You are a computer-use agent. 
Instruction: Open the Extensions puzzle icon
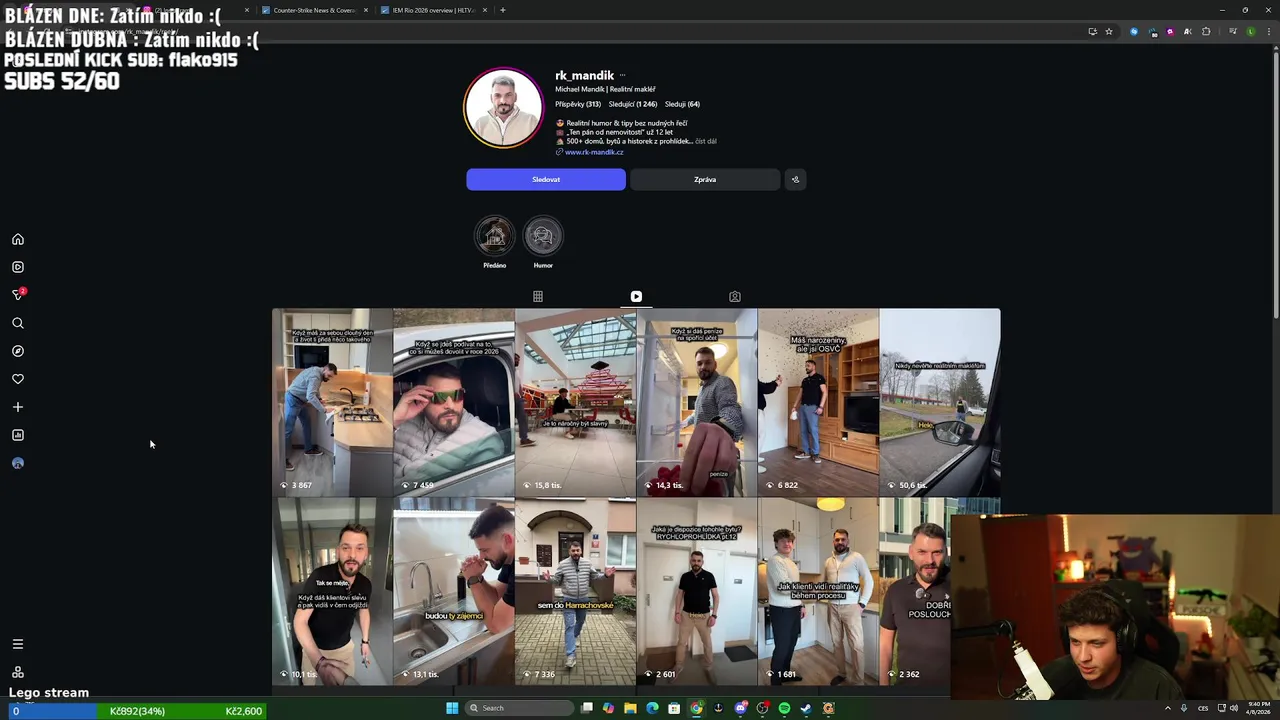(1206, 31)
